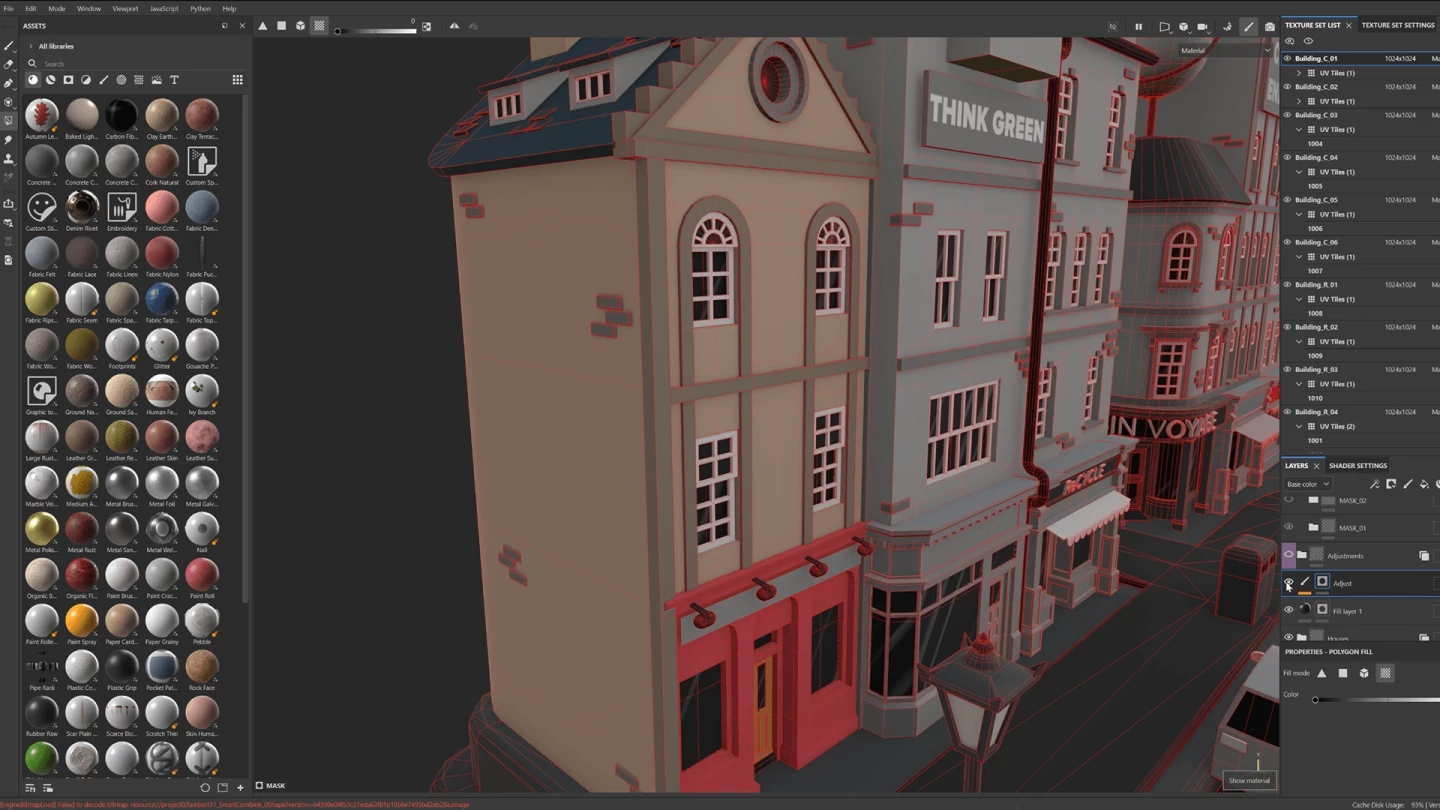Open the Base color channel dropdown

point(1306,483)
